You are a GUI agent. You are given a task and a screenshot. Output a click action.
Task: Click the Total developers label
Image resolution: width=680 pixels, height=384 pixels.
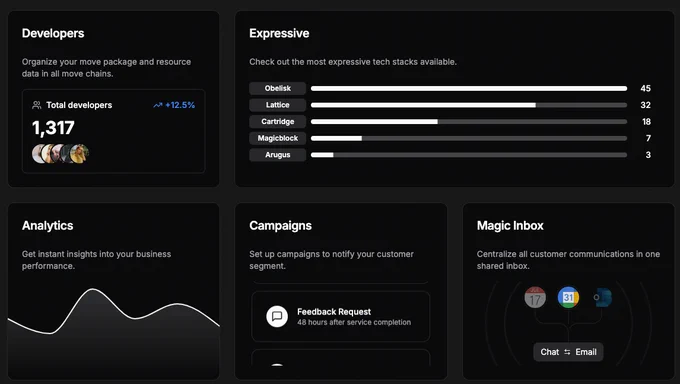(x=79, y=105)
